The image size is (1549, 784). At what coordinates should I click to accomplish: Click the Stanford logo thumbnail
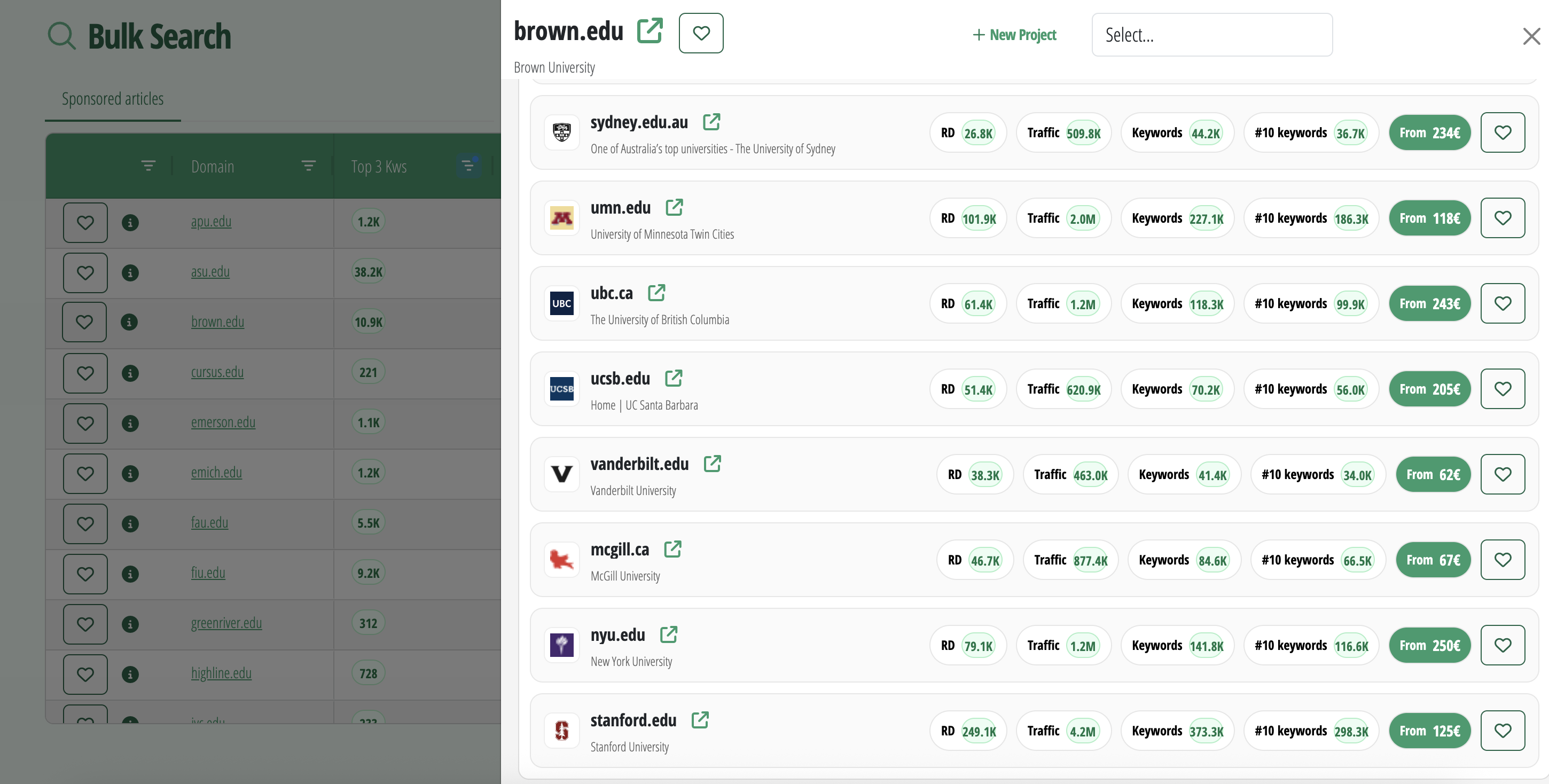point(562,730)
